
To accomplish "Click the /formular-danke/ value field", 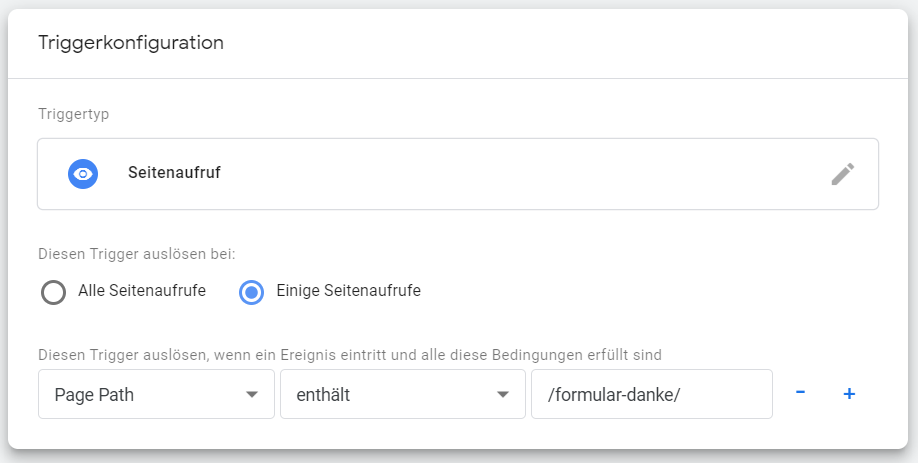I will [x=652, y=394].
